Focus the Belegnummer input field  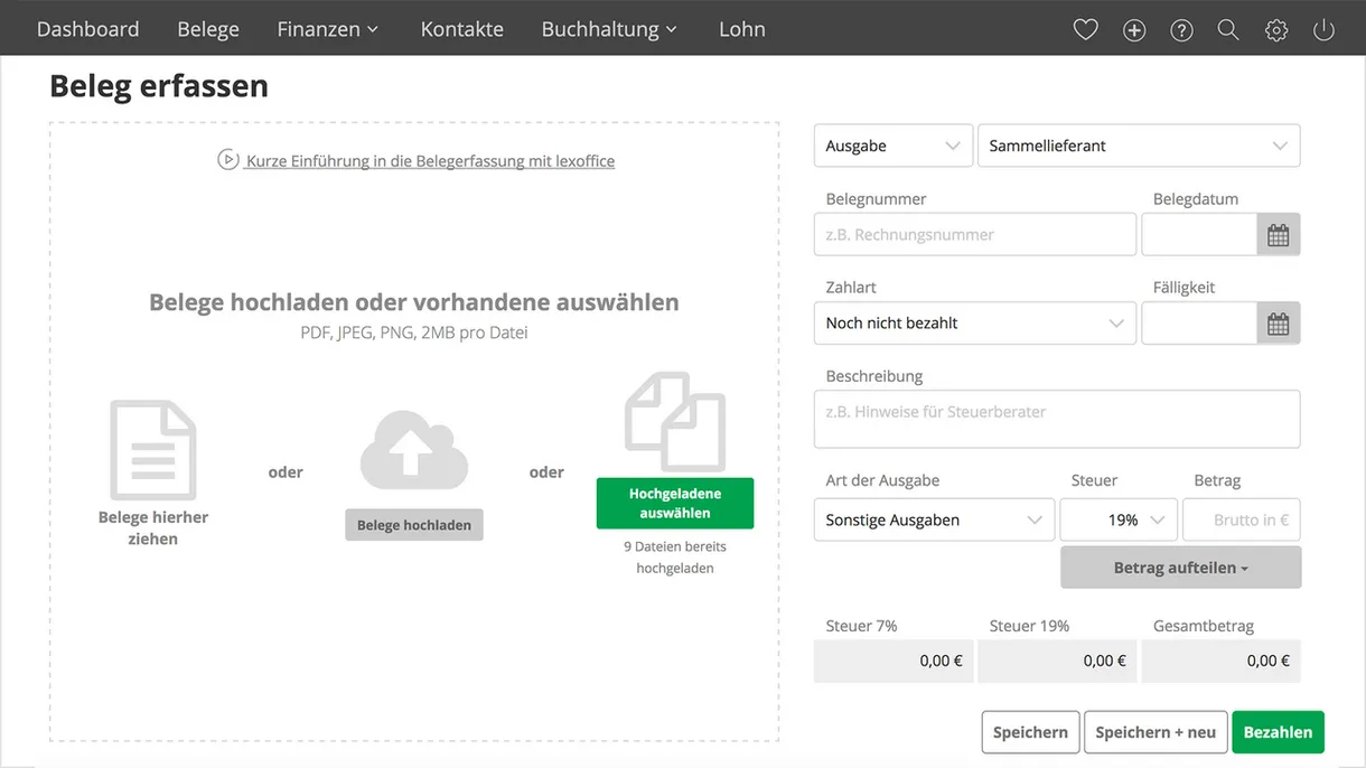click(x=975, y=235)
